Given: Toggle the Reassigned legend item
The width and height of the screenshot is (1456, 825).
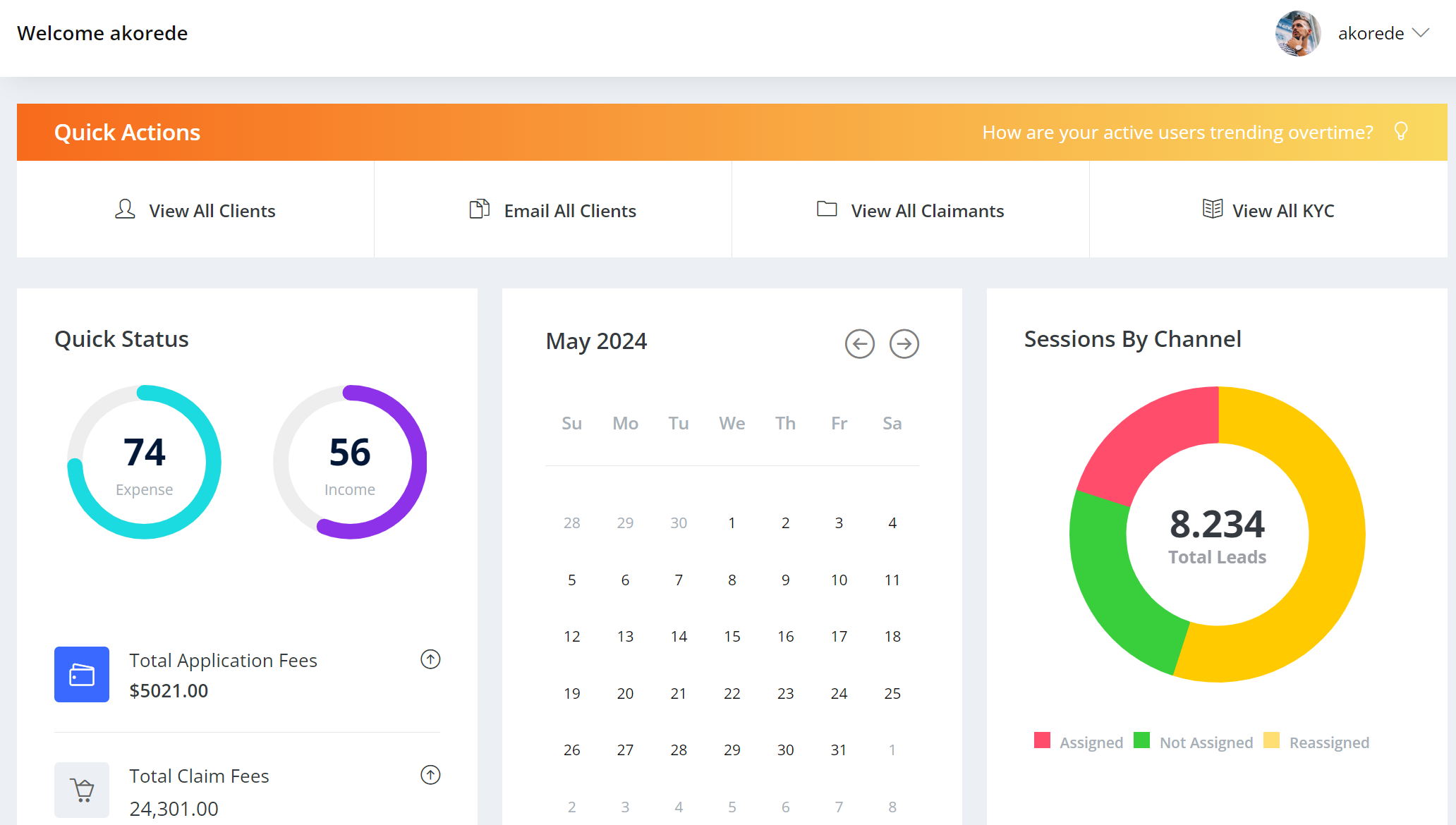Looking at the screenshot, I should (x=1328, y=742).
